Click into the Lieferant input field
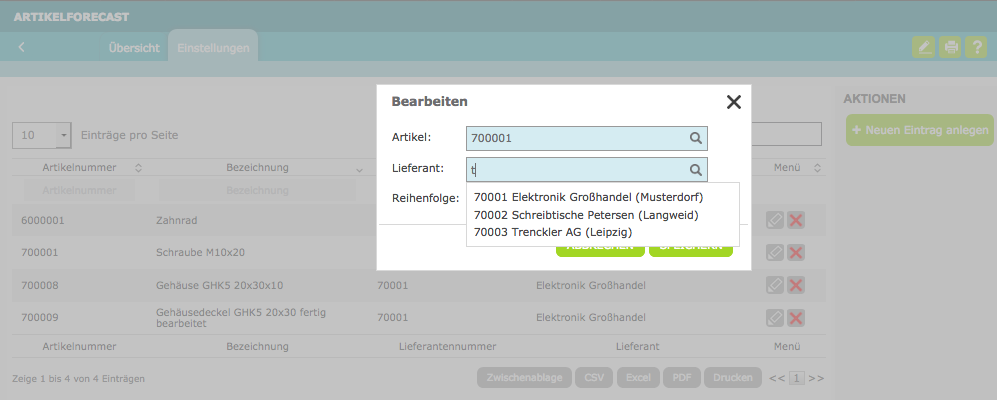997x400 pixels. click(x=586, y=170)
